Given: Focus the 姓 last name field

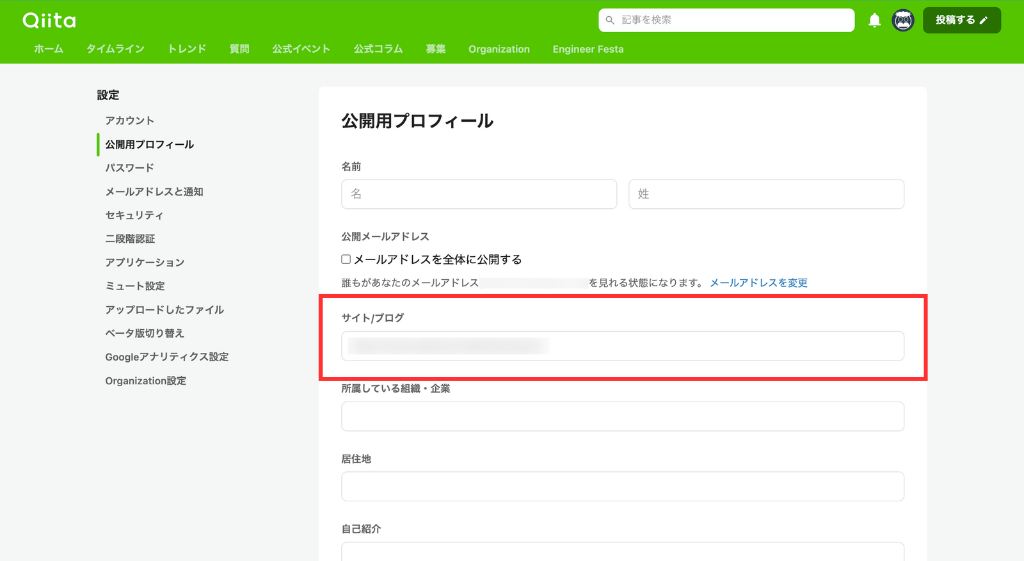Looking at the screenshot, I should [x=766, y=194].
